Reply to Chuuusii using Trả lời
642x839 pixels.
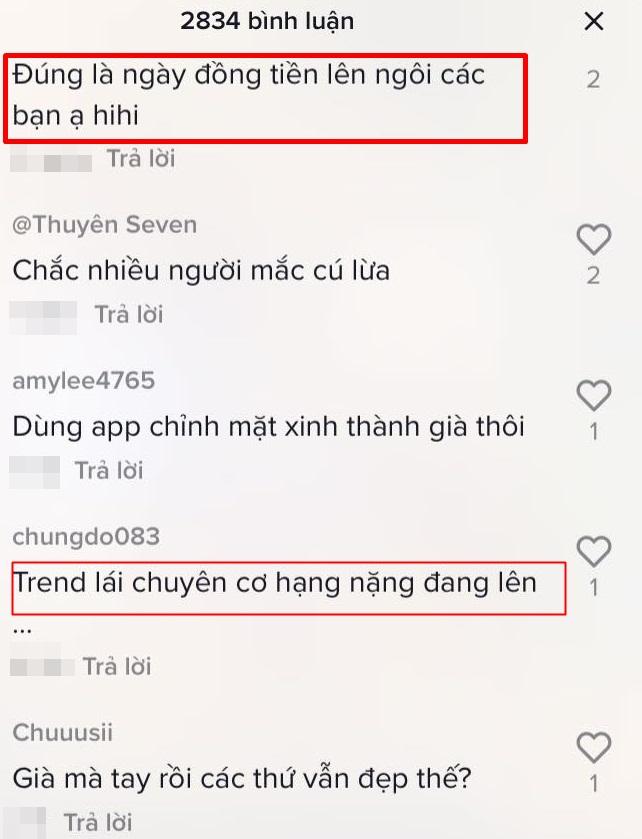pyautogui.click(x=98, y=822)
